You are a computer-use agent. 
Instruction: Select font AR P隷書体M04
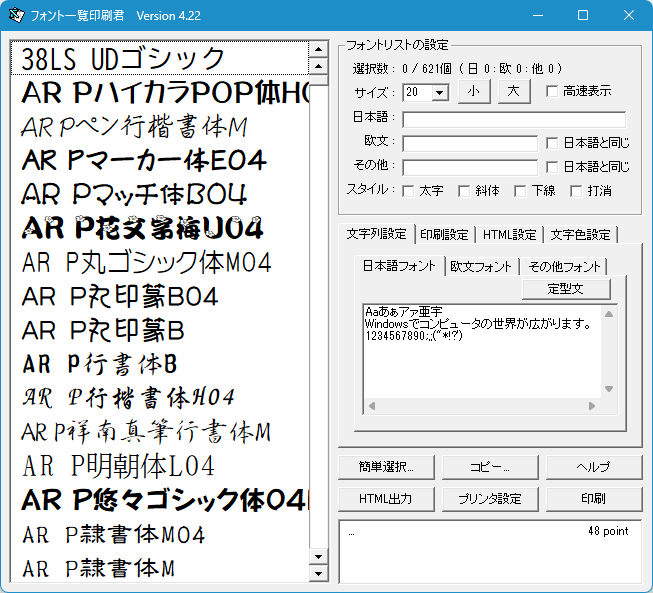pos(160,534)
